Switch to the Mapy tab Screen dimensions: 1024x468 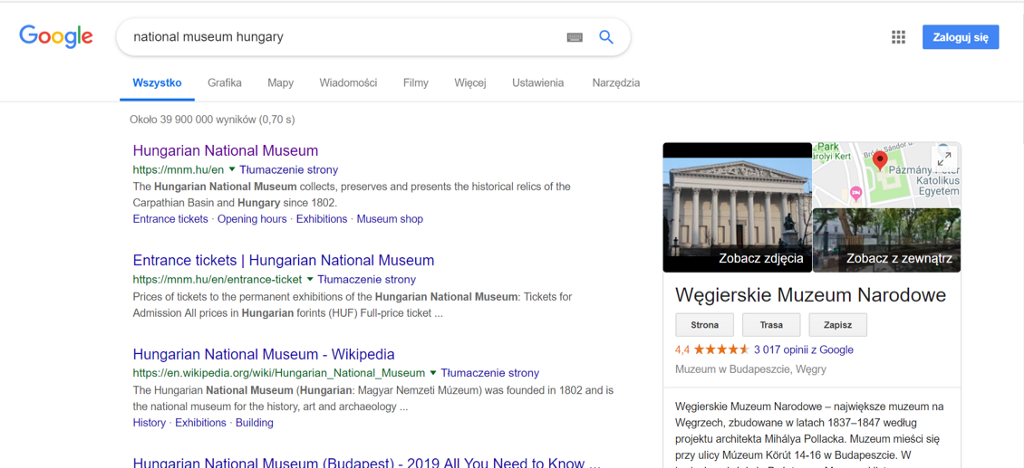[280, 83]
